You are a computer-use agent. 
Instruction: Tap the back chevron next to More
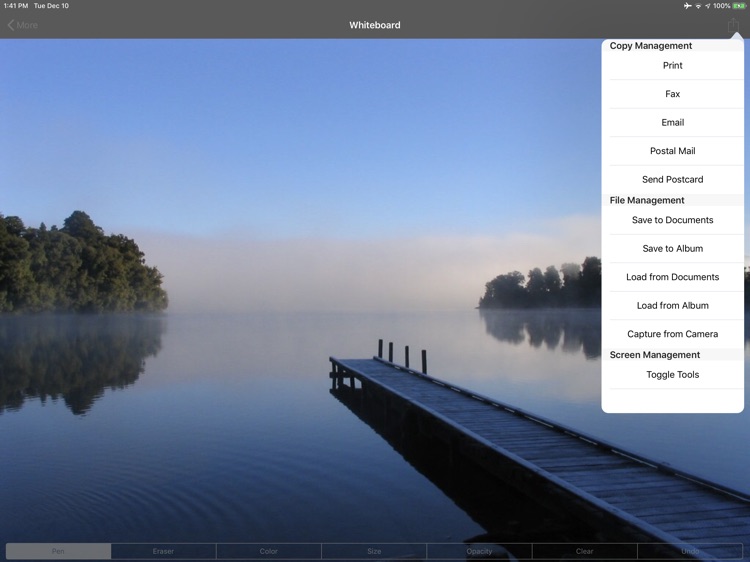point(11,25)
